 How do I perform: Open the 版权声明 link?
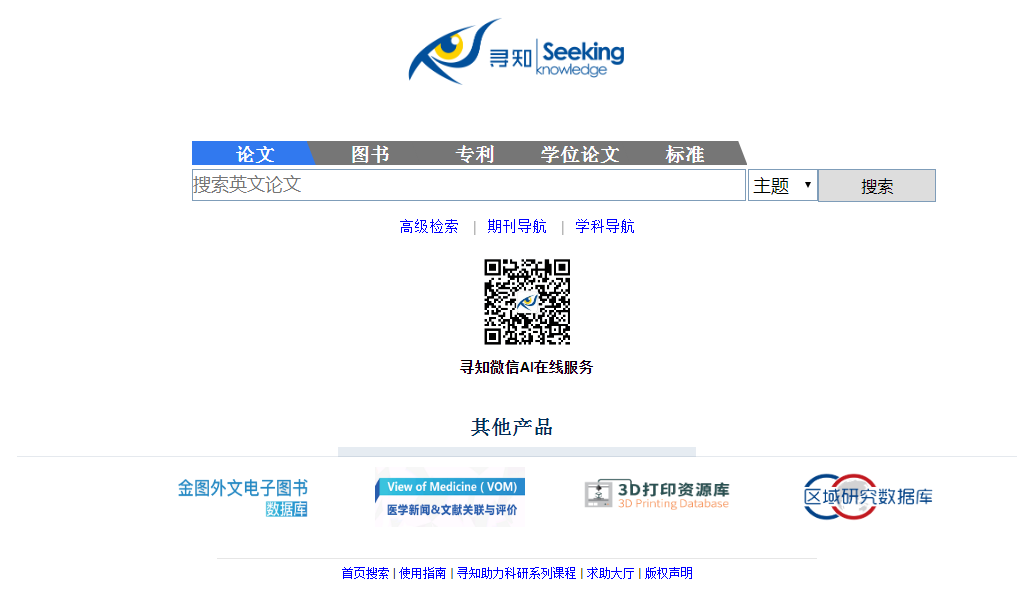coord(669,573)
